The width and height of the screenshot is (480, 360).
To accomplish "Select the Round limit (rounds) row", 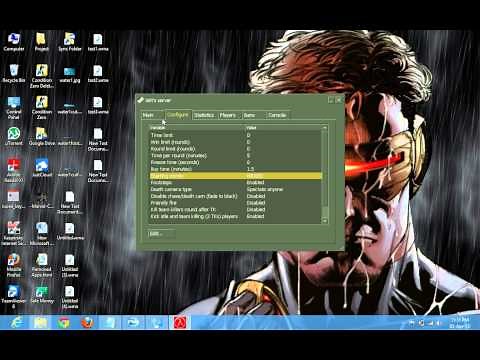I will [235, 149].
